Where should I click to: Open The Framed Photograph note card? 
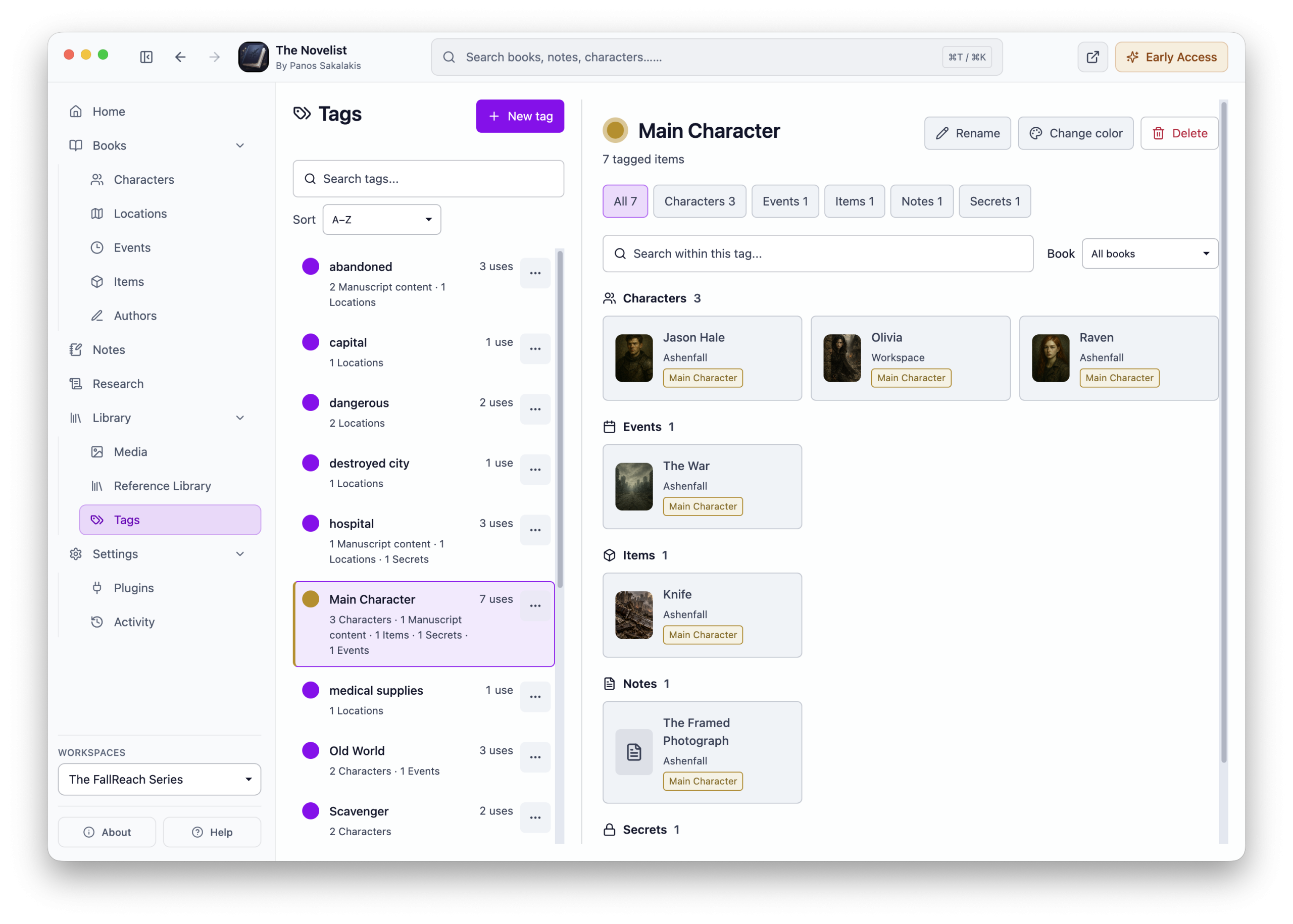702,752
